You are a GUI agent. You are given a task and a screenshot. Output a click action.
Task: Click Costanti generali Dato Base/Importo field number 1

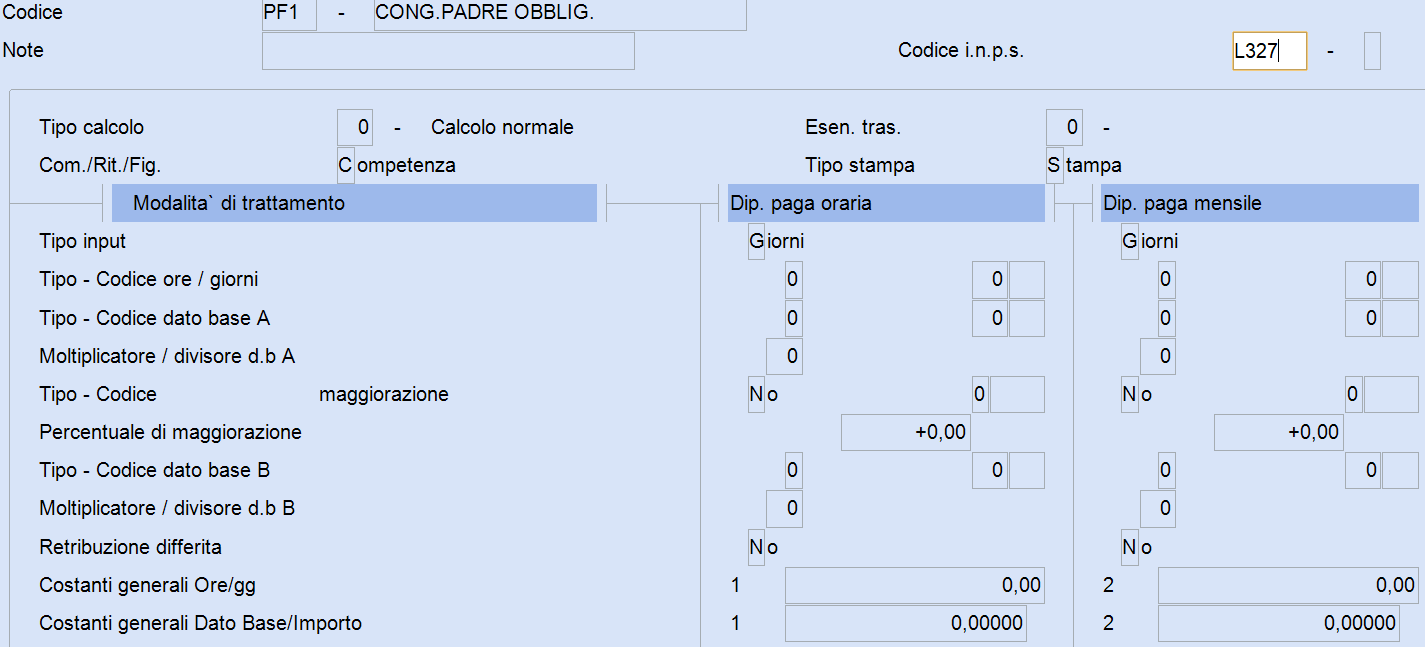[906, 623]
